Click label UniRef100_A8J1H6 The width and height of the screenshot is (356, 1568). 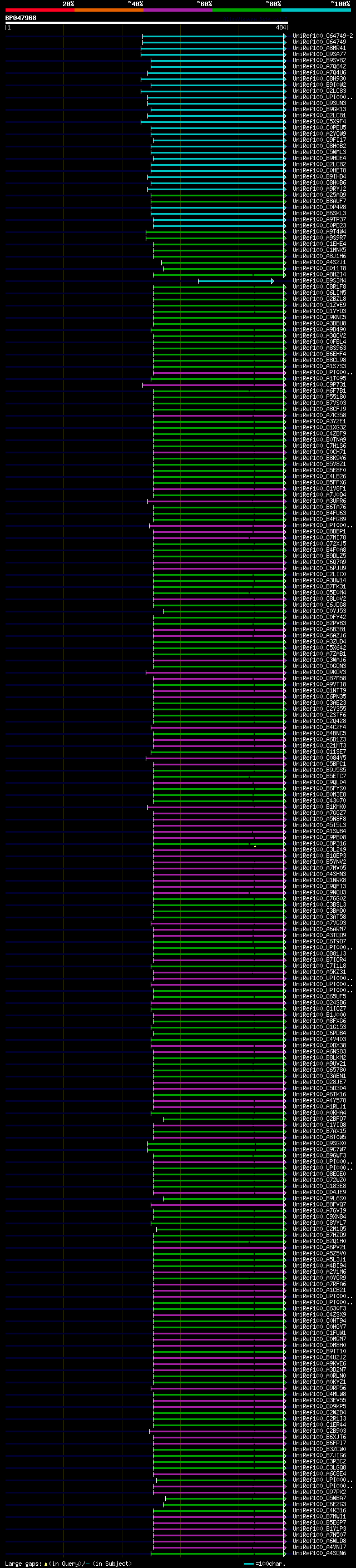pos(319,256)
